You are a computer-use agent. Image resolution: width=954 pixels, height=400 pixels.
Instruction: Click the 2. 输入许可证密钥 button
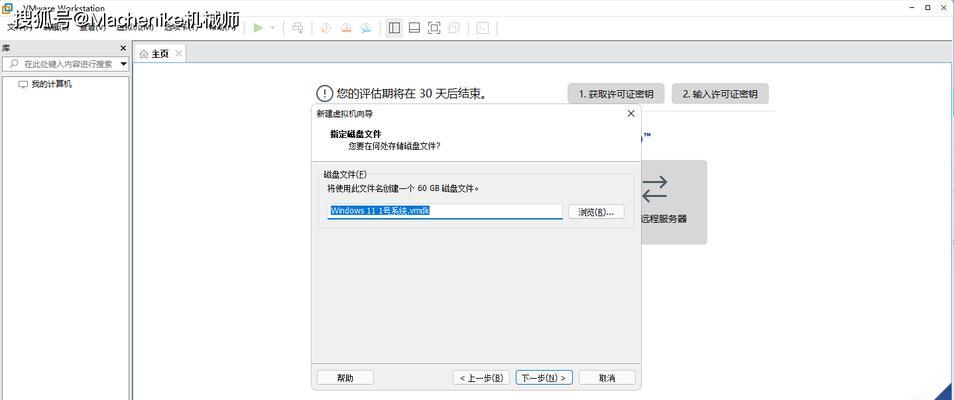720,94
